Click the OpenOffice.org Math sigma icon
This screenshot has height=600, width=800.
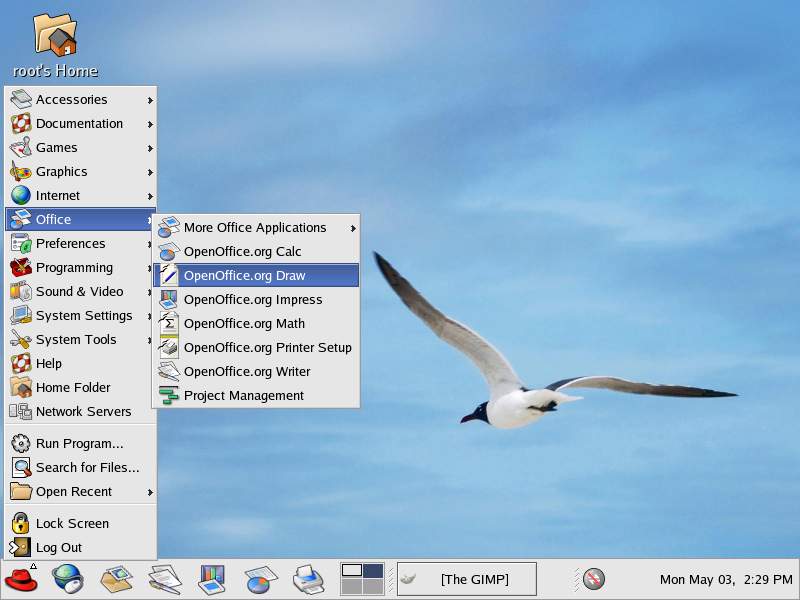(168, 323)
